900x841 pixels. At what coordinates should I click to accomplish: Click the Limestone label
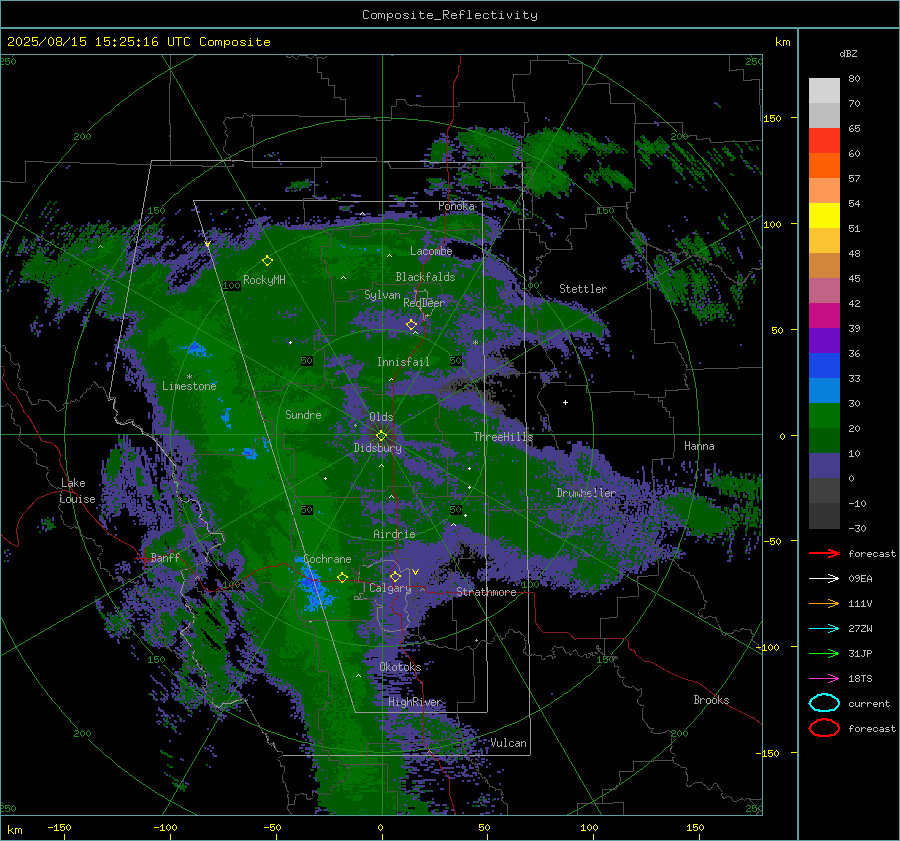189,386
